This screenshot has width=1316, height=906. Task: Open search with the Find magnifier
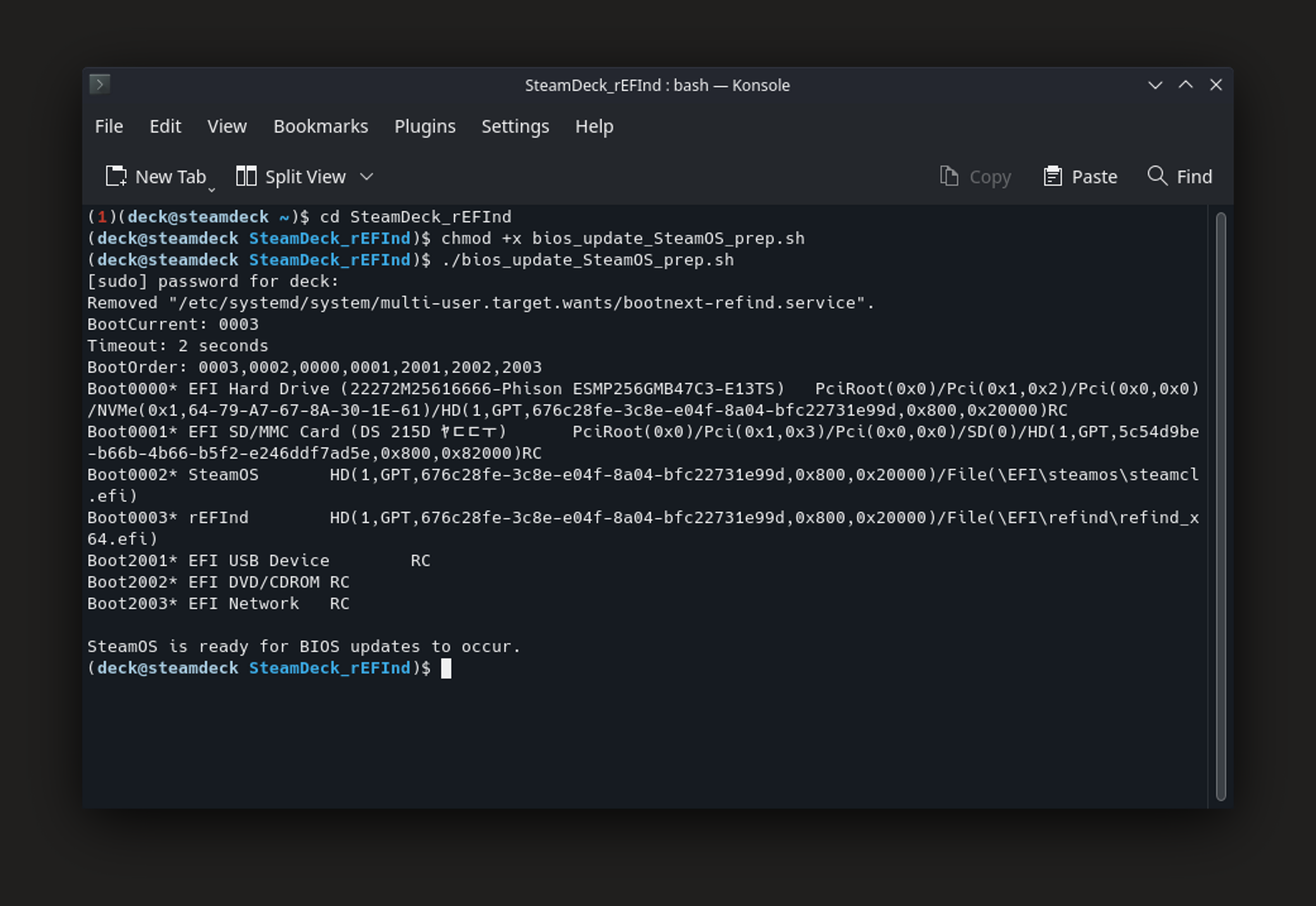(1157, 176)
